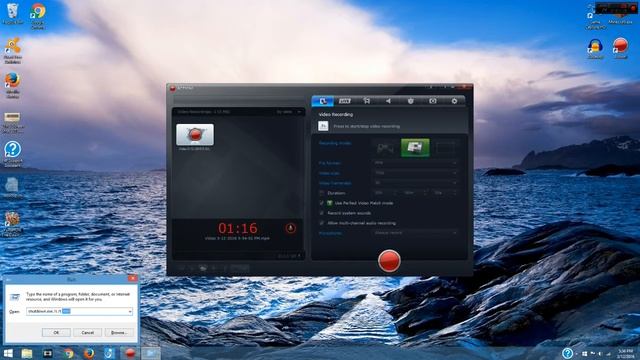Open the Video Recording tab in Action!
Screen dimensions: 640x360
click(x=322, y=101)
